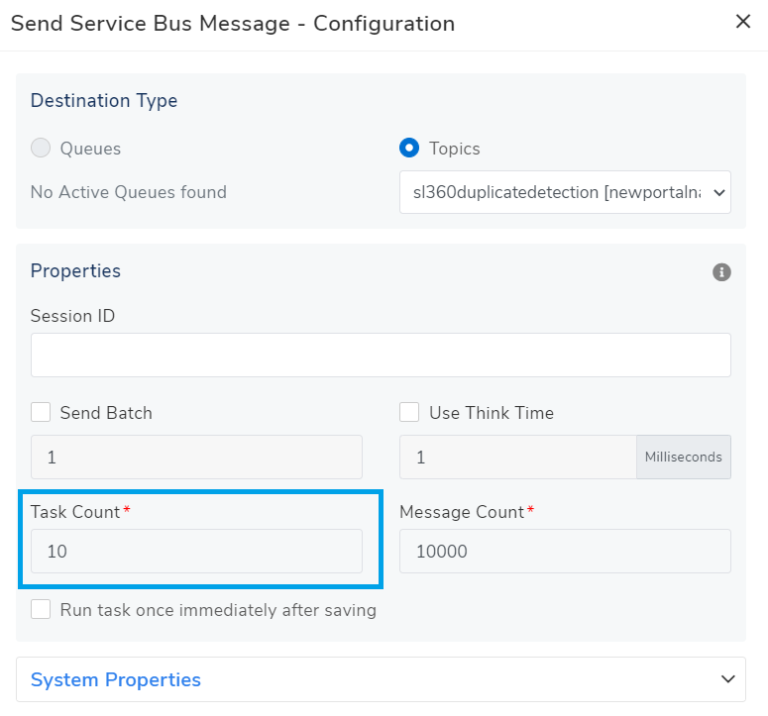Image resolution: width=768 pixels, height=716 pixels.
Task: Click the Send Batch size field
Action: (197, 457)
